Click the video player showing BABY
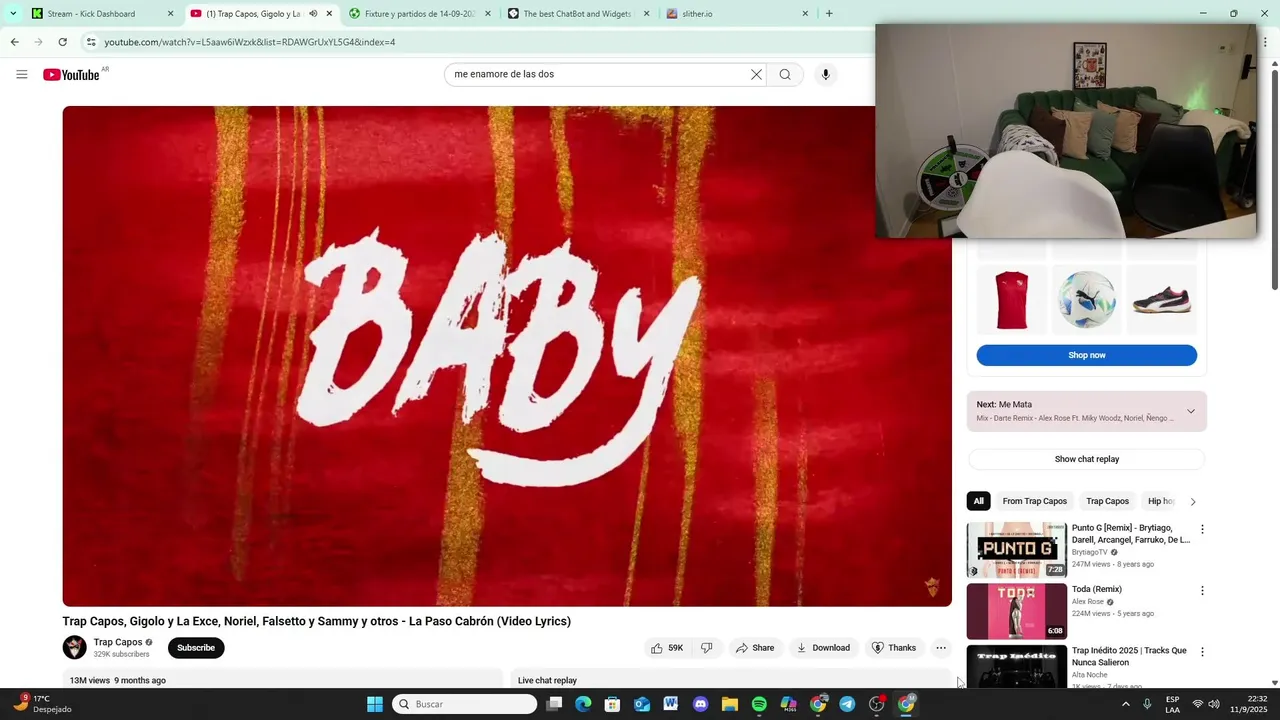Viewport: 1280px width, 720px height. pyautogui.click(x=507, y=356)
